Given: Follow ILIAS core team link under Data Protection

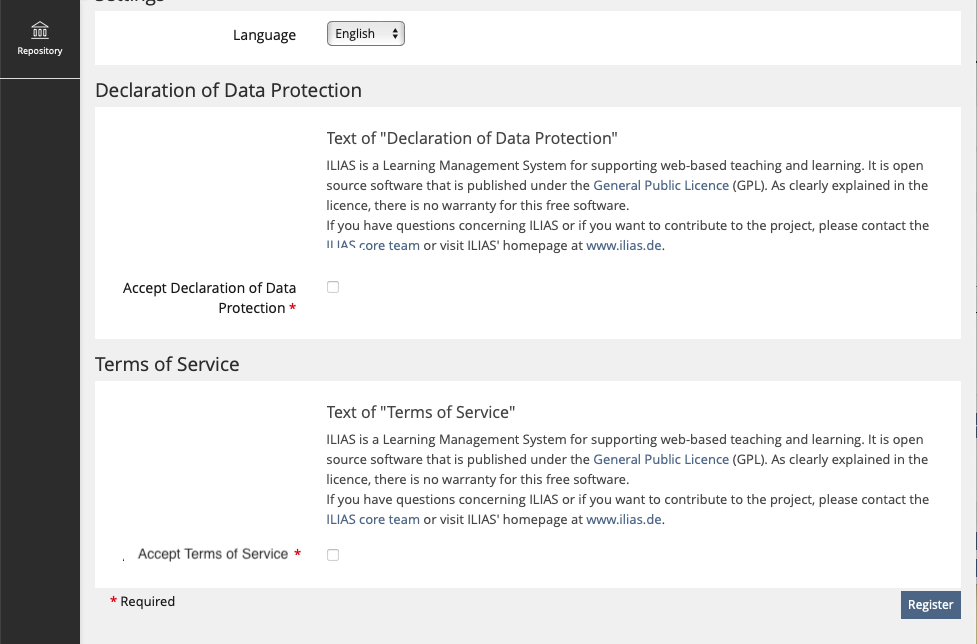Looking at the screenshot, I should (373, 245).
